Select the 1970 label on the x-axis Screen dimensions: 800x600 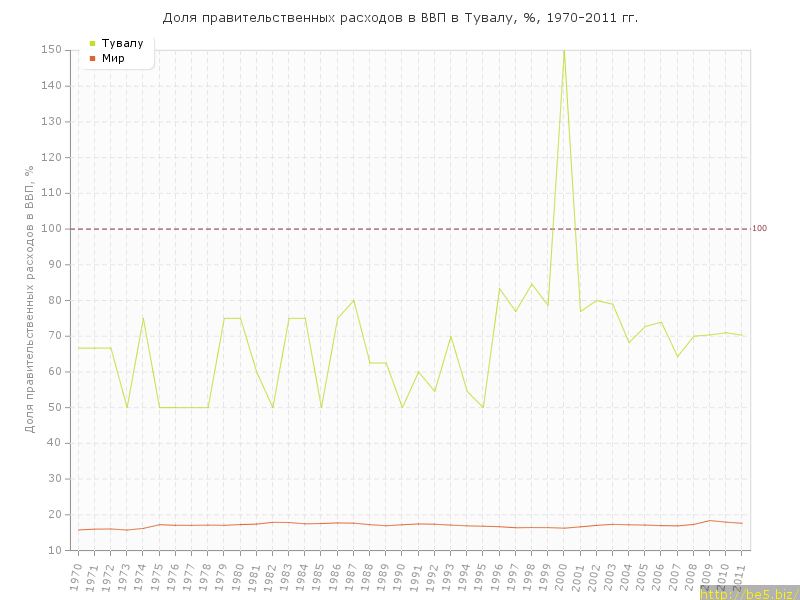click(x=77, y=576)
